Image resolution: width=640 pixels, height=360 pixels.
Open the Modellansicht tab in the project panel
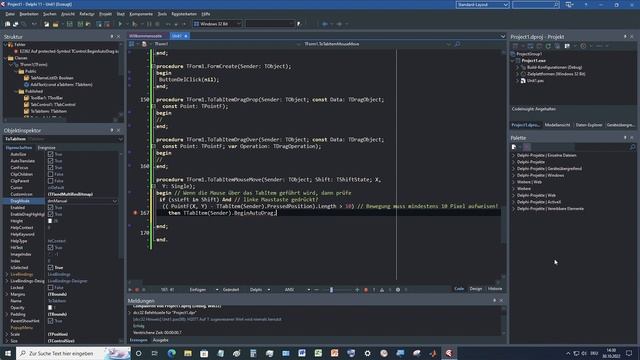[557, 125]
